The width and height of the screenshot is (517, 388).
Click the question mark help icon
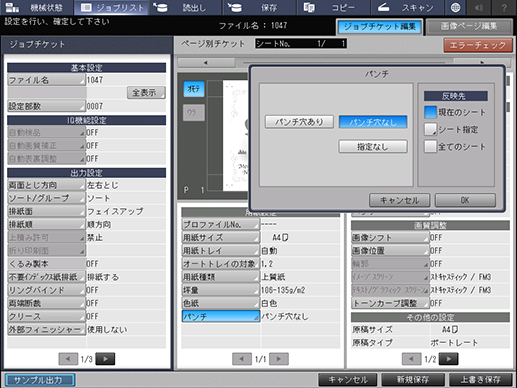coord(504,7)
